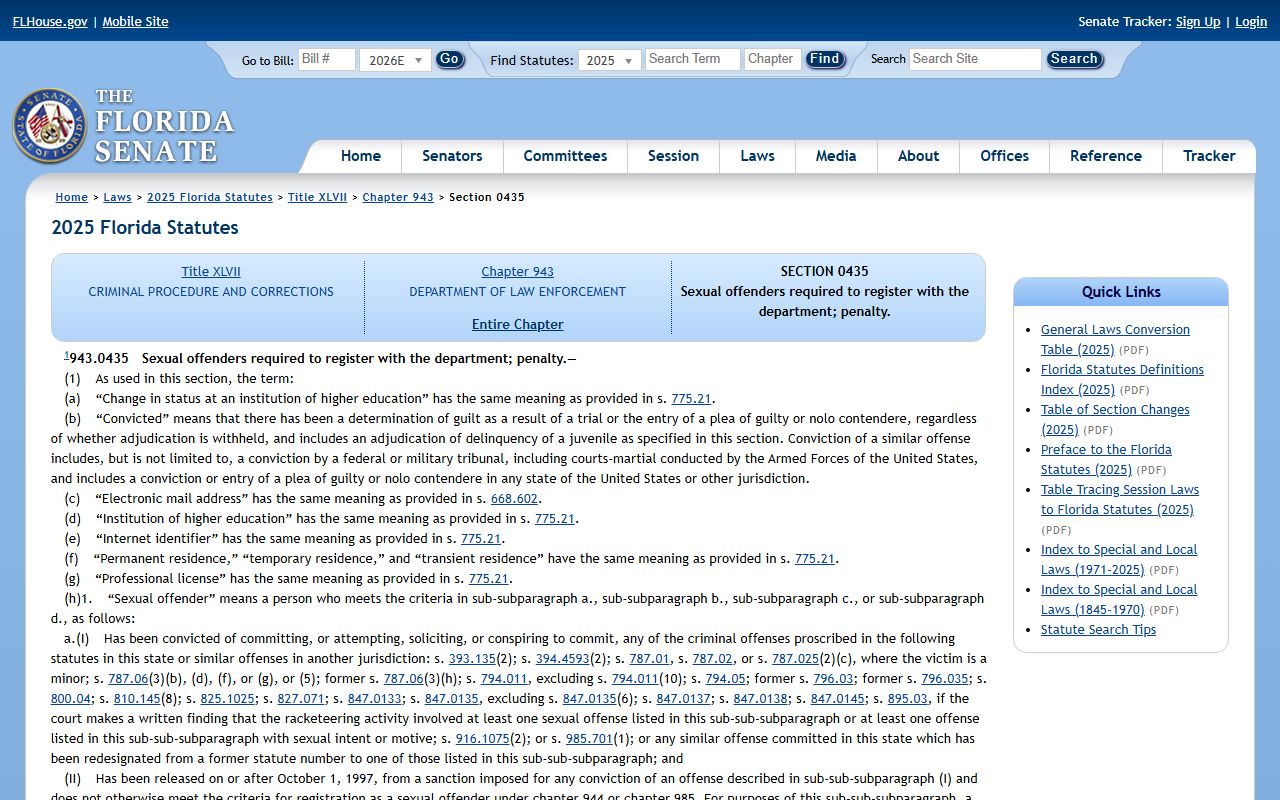Open the Home navigation tab
This screenshot has height=800, width=1280.
361,156
